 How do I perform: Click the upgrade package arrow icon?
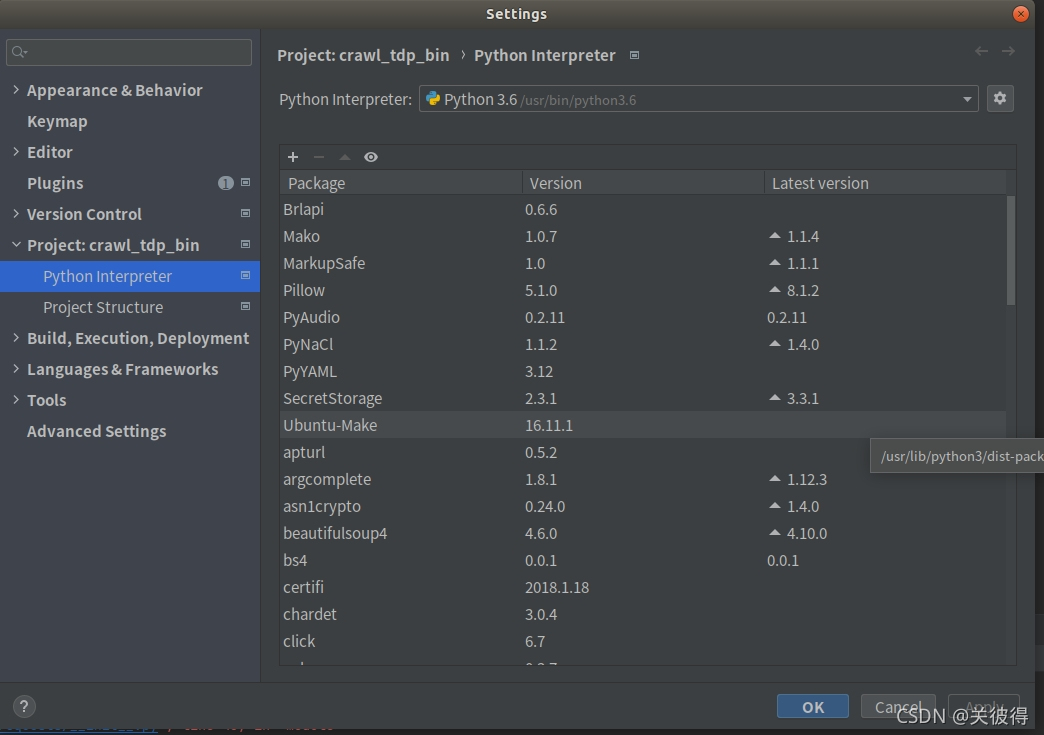point(345,157)
